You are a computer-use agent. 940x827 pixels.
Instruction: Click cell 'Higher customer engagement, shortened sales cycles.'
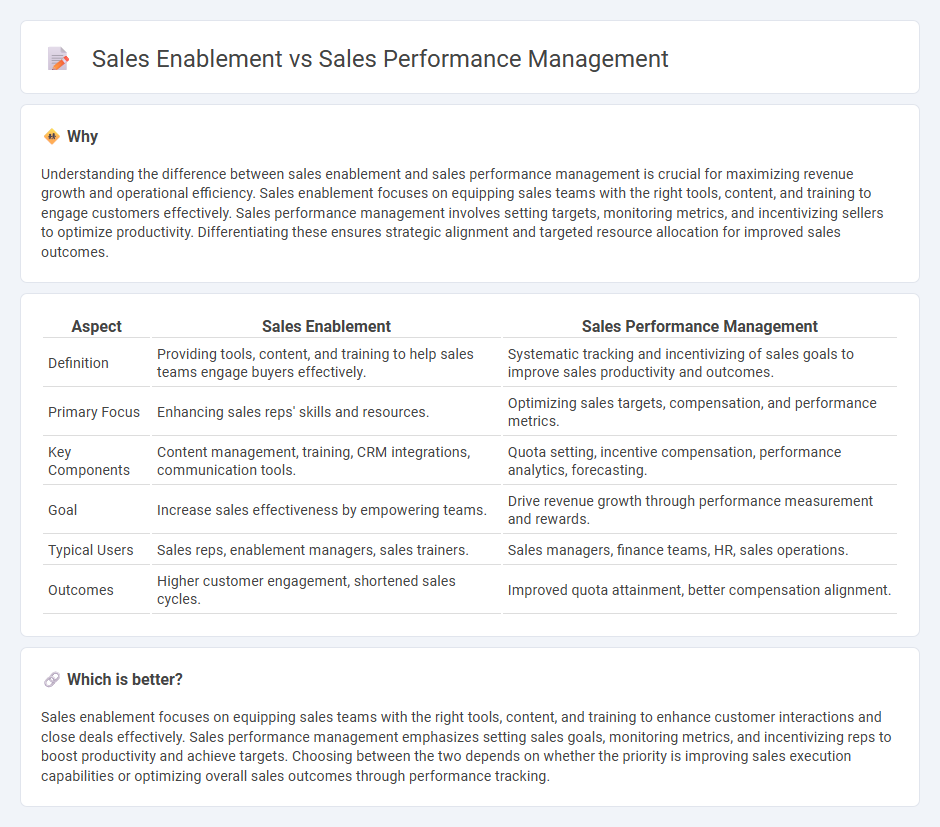click(326, 590)
